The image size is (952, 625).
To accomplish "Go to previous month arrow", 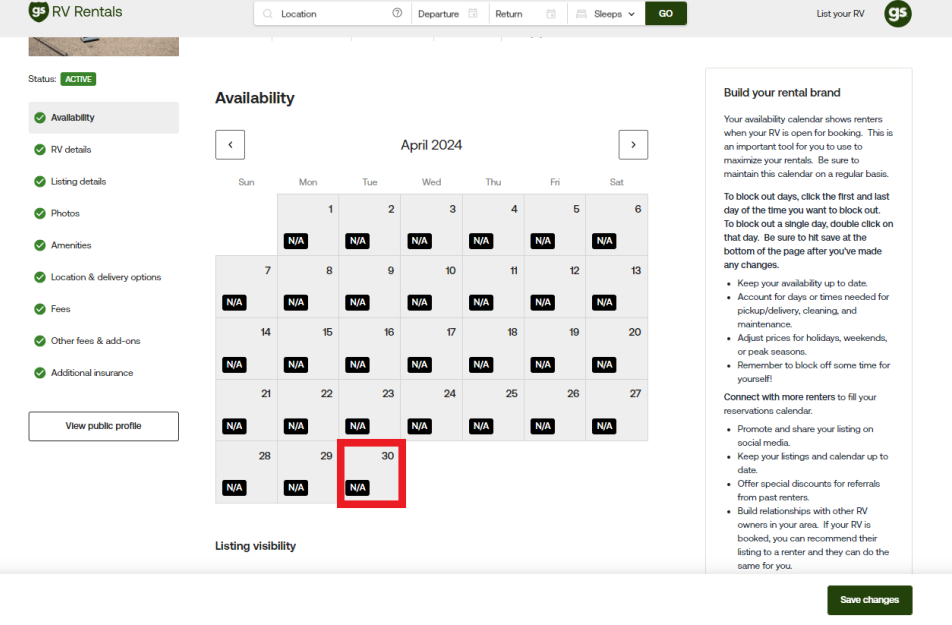I will tap(230, 145).
